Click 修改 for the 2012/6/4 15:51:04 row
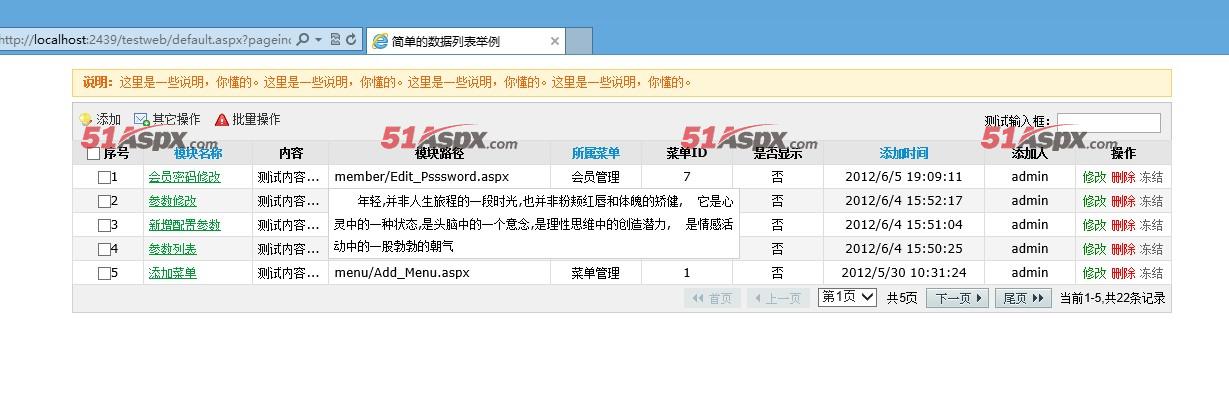The height and width of the screenshot is (414, 1229). click(1094, 225)
